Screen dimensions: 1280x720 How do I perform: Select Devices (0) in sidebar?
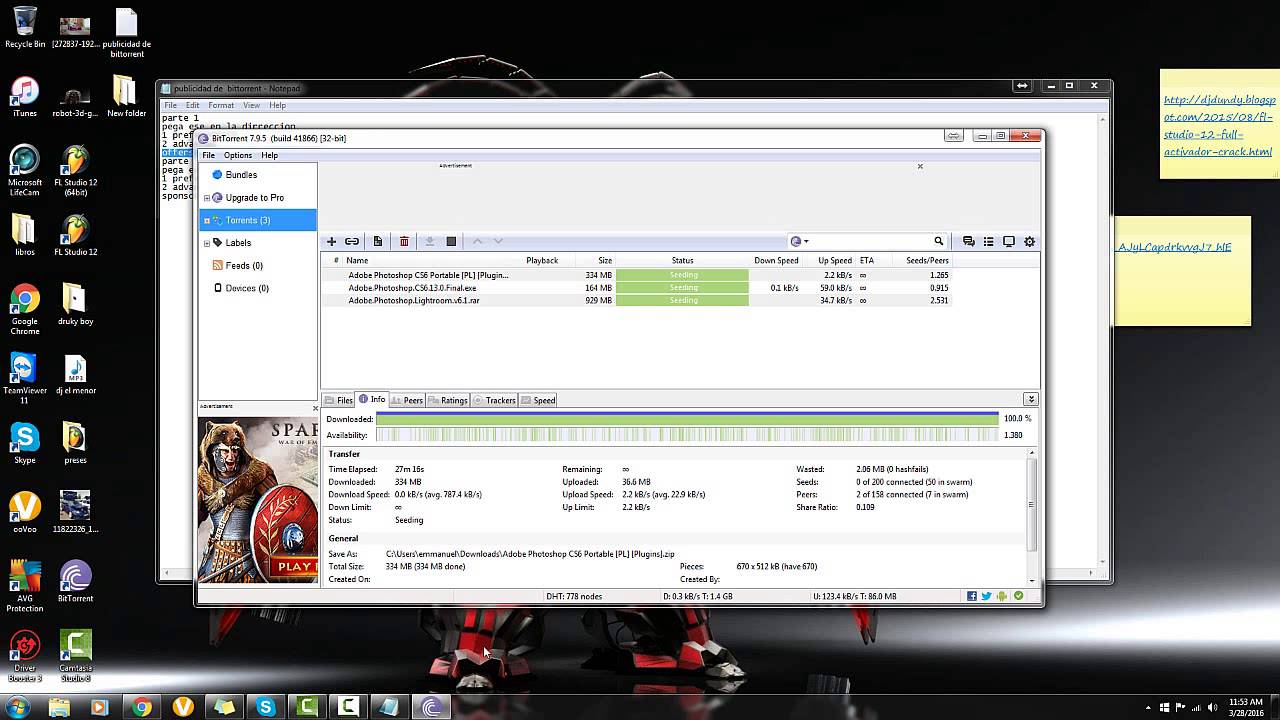247,288
